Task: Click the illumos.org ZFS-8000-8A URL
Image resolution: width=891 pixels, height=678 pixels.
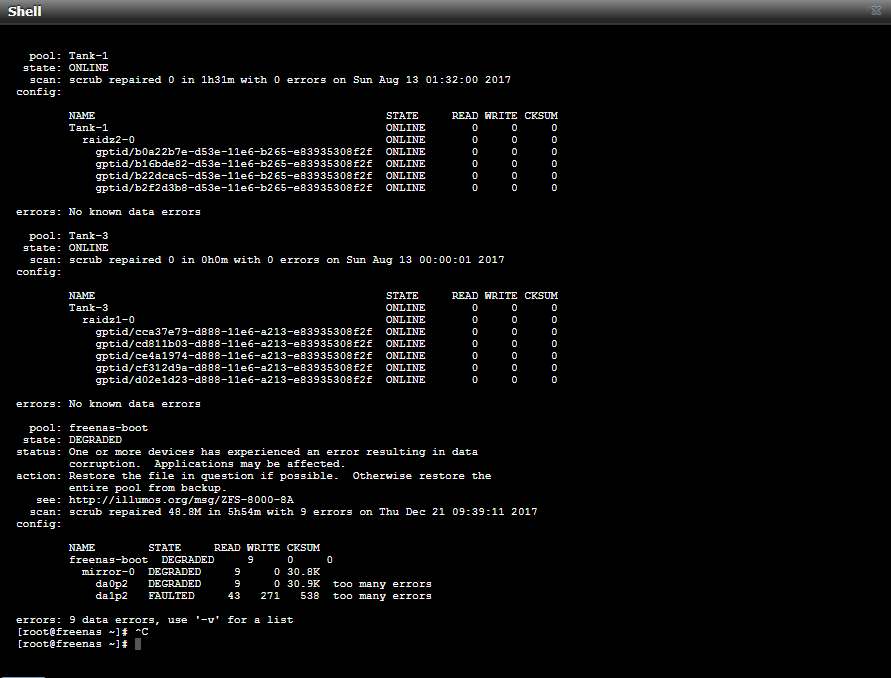Action: 181,500
